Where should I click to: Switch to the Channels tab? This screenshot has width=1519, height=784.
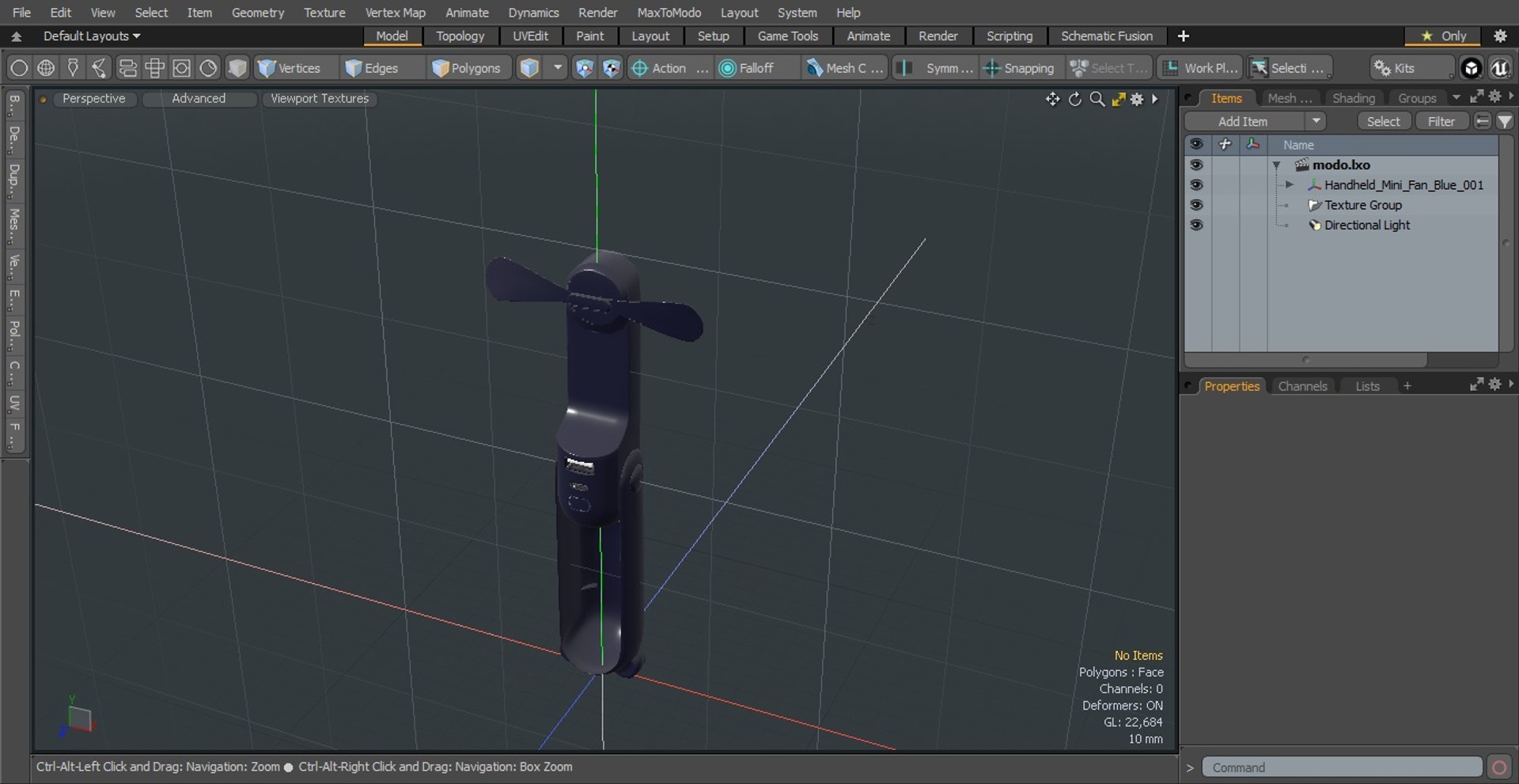click(x=1302, y=386)
